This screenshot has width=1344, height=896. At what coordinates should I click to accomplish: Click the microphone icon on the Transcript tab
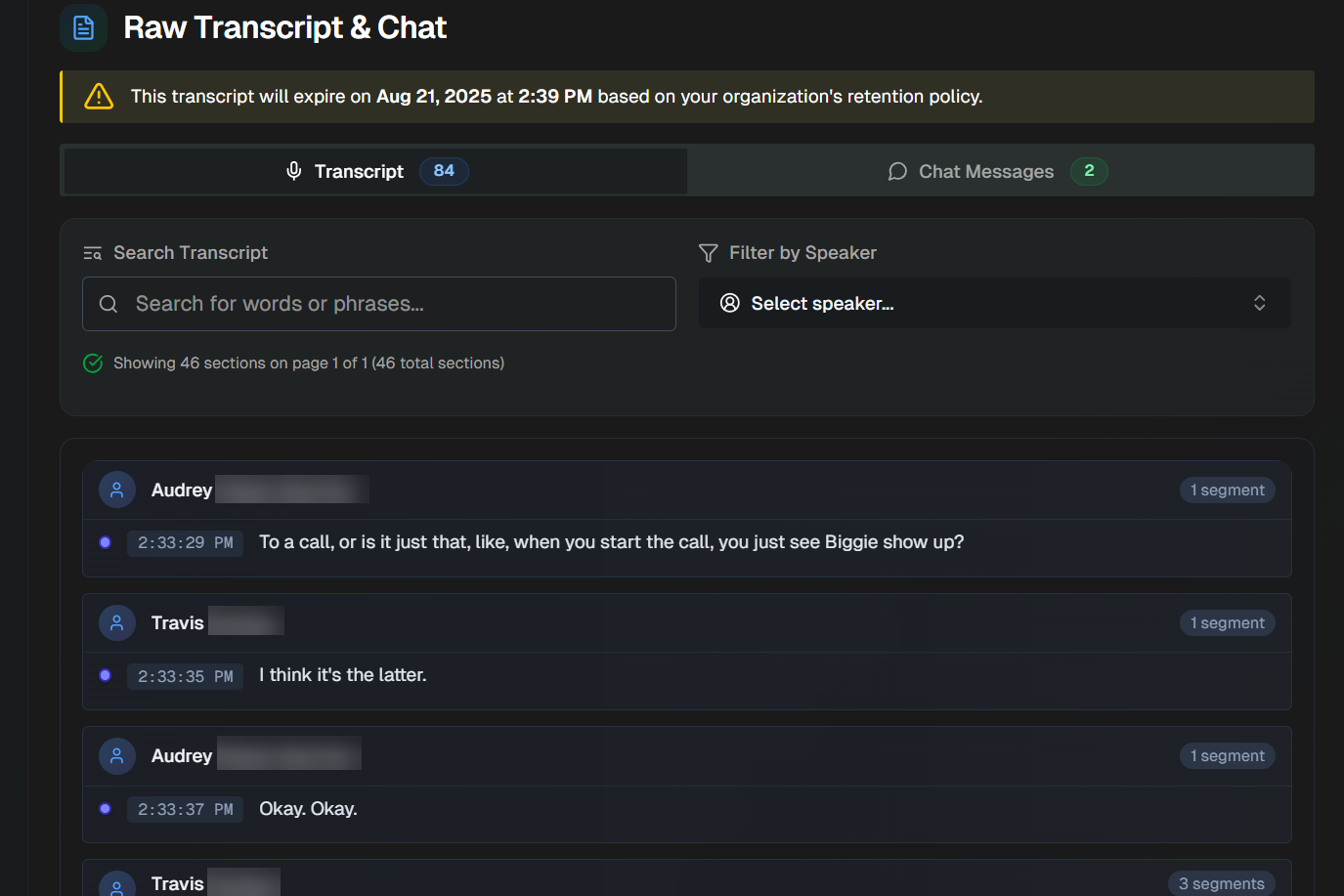pos(293,171)
